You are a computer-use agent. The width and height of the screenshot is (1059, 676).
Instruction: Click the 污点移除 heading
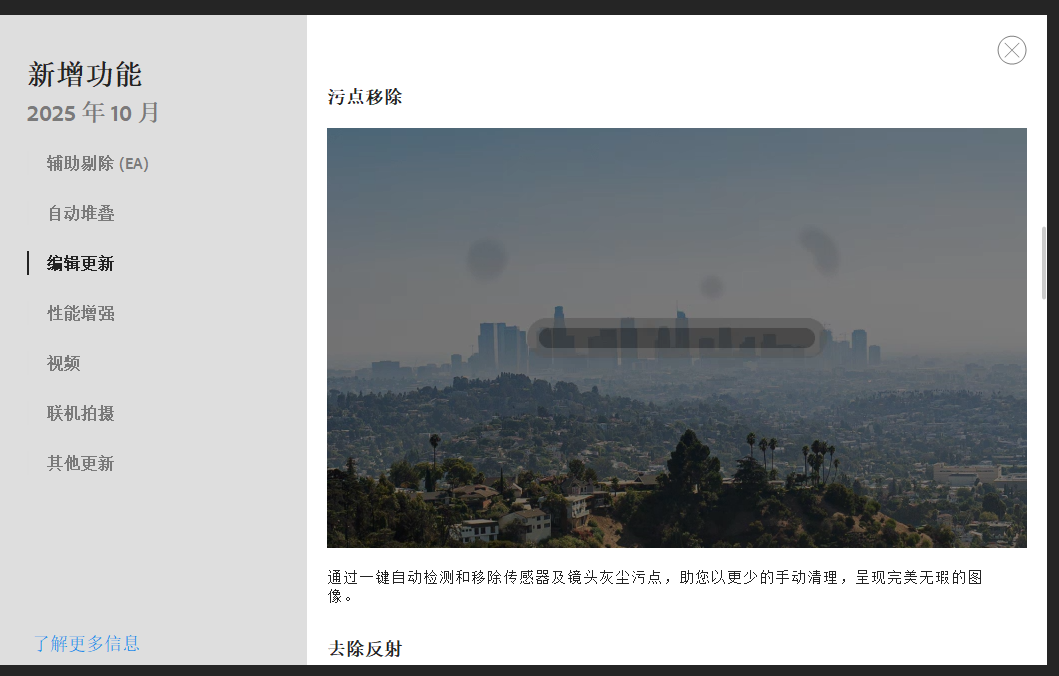[365, 98]
